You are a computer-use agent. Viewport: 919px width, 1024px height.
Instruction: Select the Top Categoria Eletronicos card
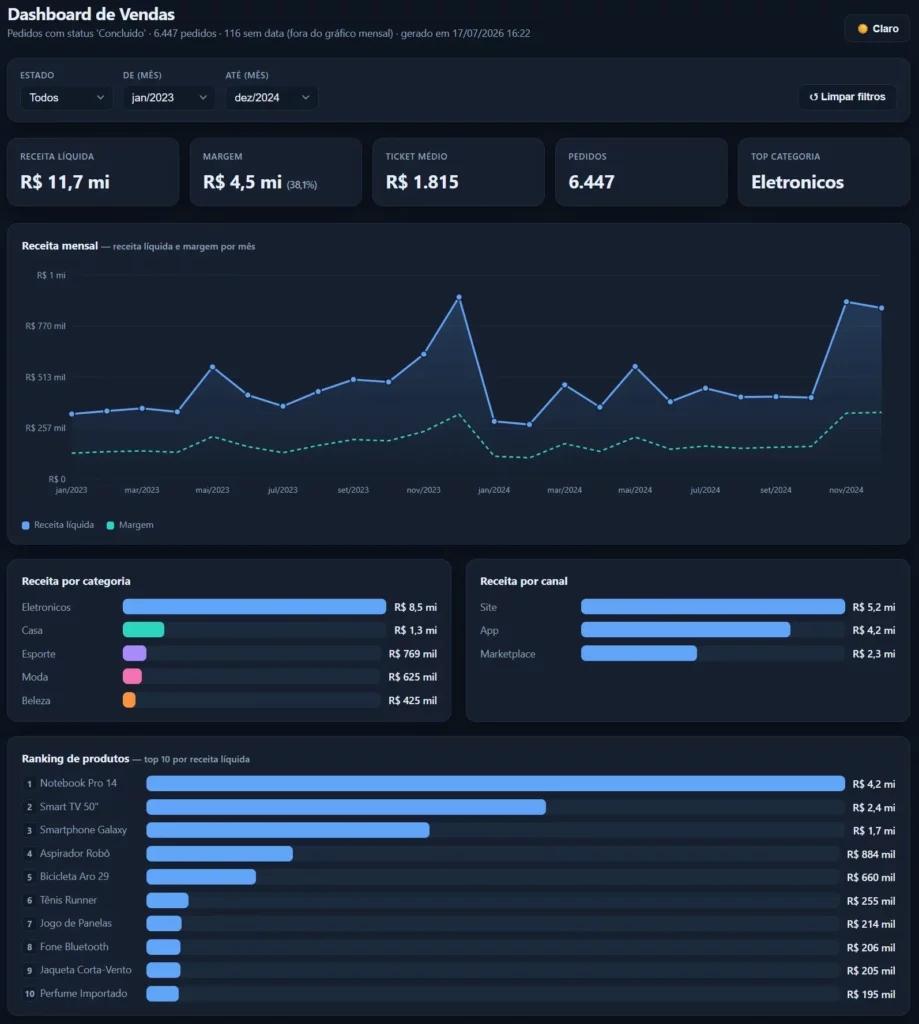(824, 172)
